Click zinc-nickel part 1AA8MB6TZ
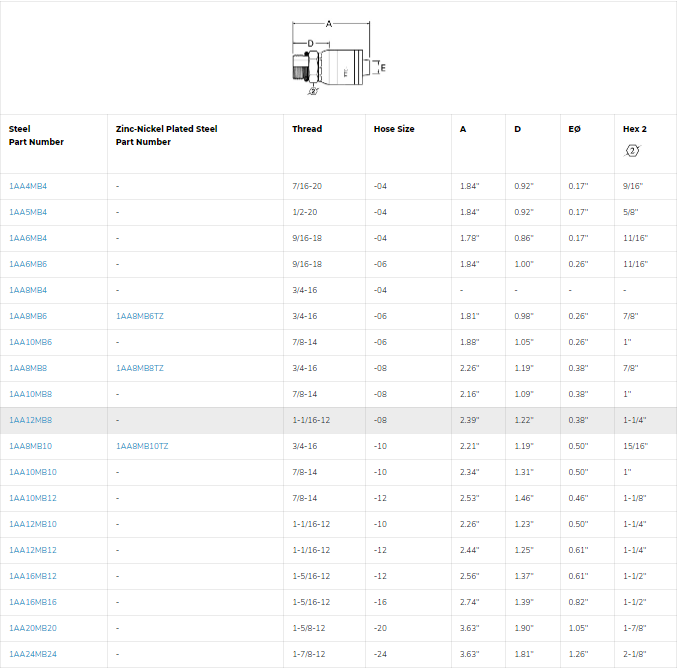The width and height of the screenshot is (678, 668). pyautogui.click(x=139, y=316)
